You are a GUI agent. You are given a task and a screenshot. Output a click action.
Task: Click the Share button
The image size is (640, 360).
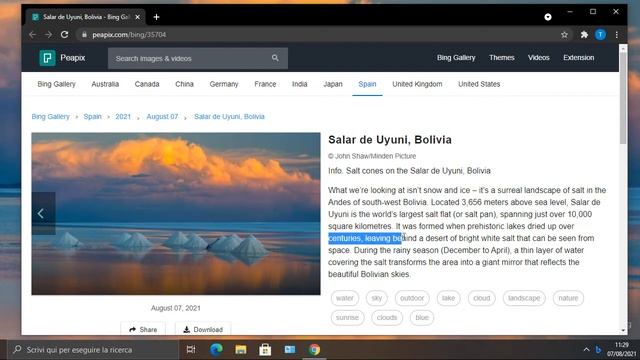tap(143, 329)
